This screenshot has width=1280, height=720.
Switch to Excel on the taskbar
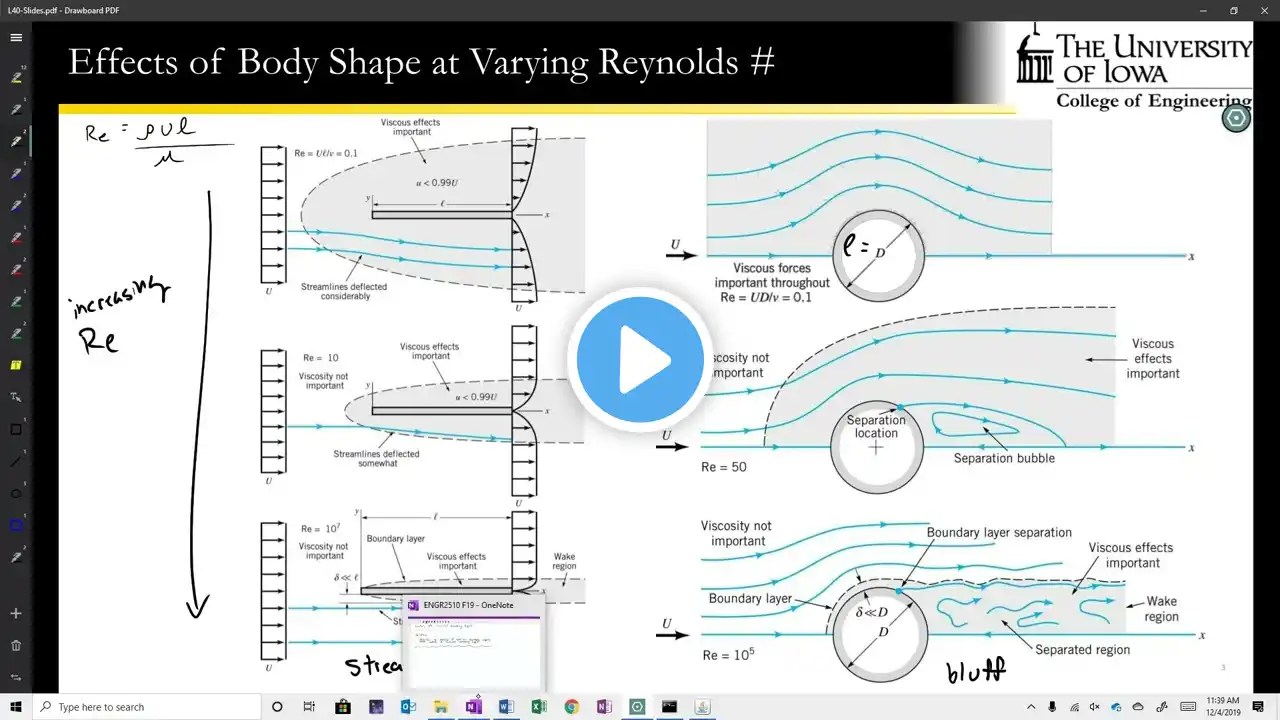click(x=539, y=707)
